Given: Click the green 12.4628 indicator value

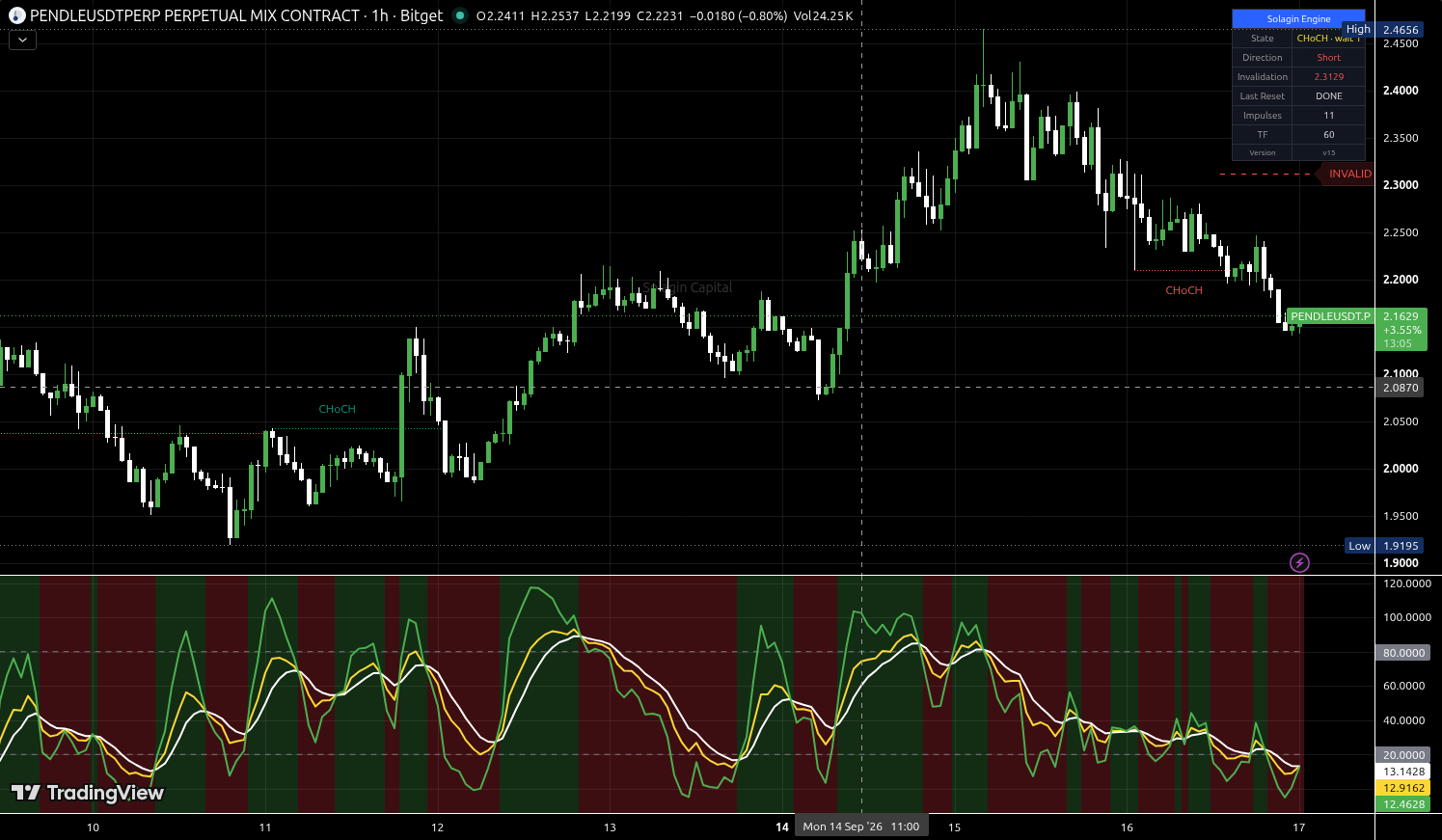Looking at the screenshot, I should click(x=1403, y=804).
